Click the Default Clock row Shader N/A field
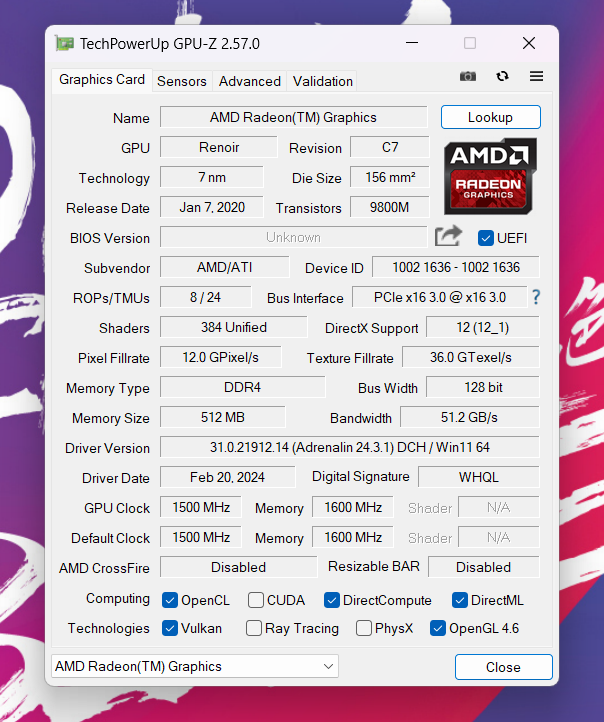 tap(499, 537)
